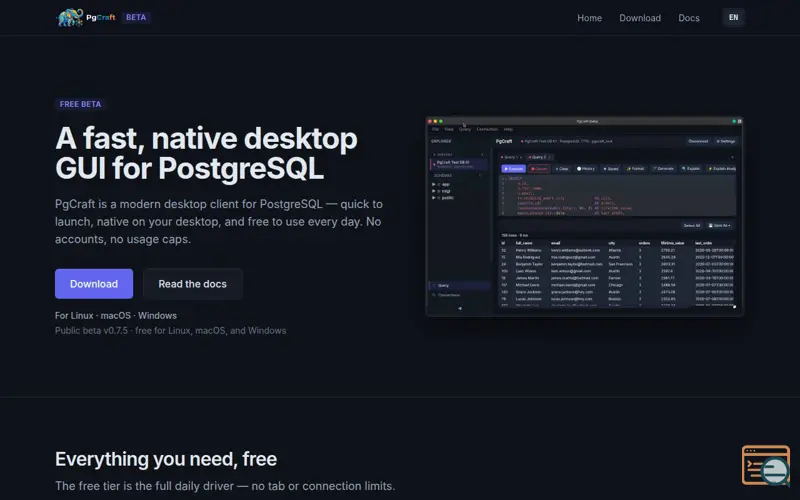Click the Read the docs button
The width and height of the screenshot is (800, 500).
pyautogui.click(x=192, y=284)
